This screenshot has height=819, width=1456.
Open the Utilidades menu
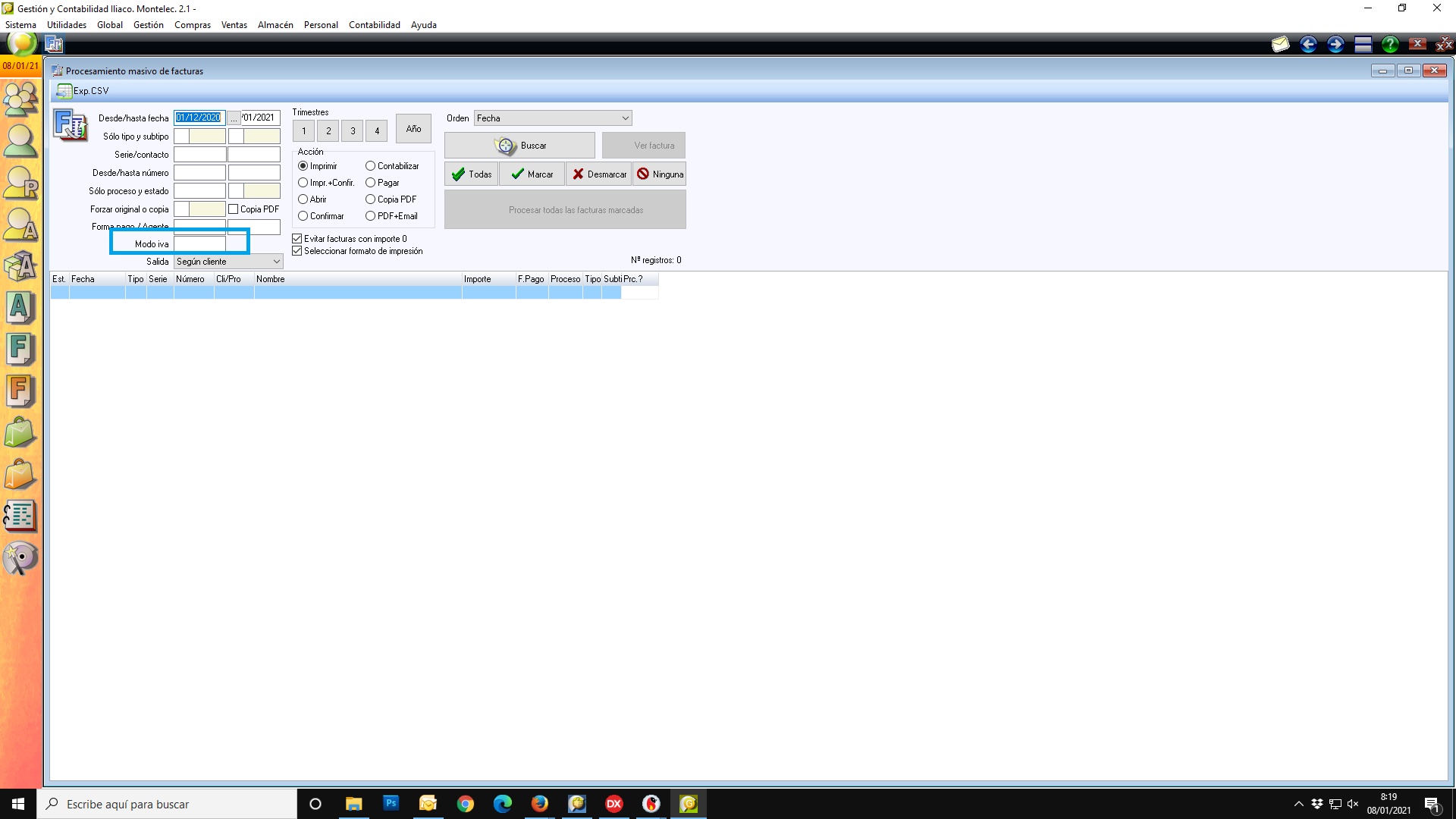[67, 25]
